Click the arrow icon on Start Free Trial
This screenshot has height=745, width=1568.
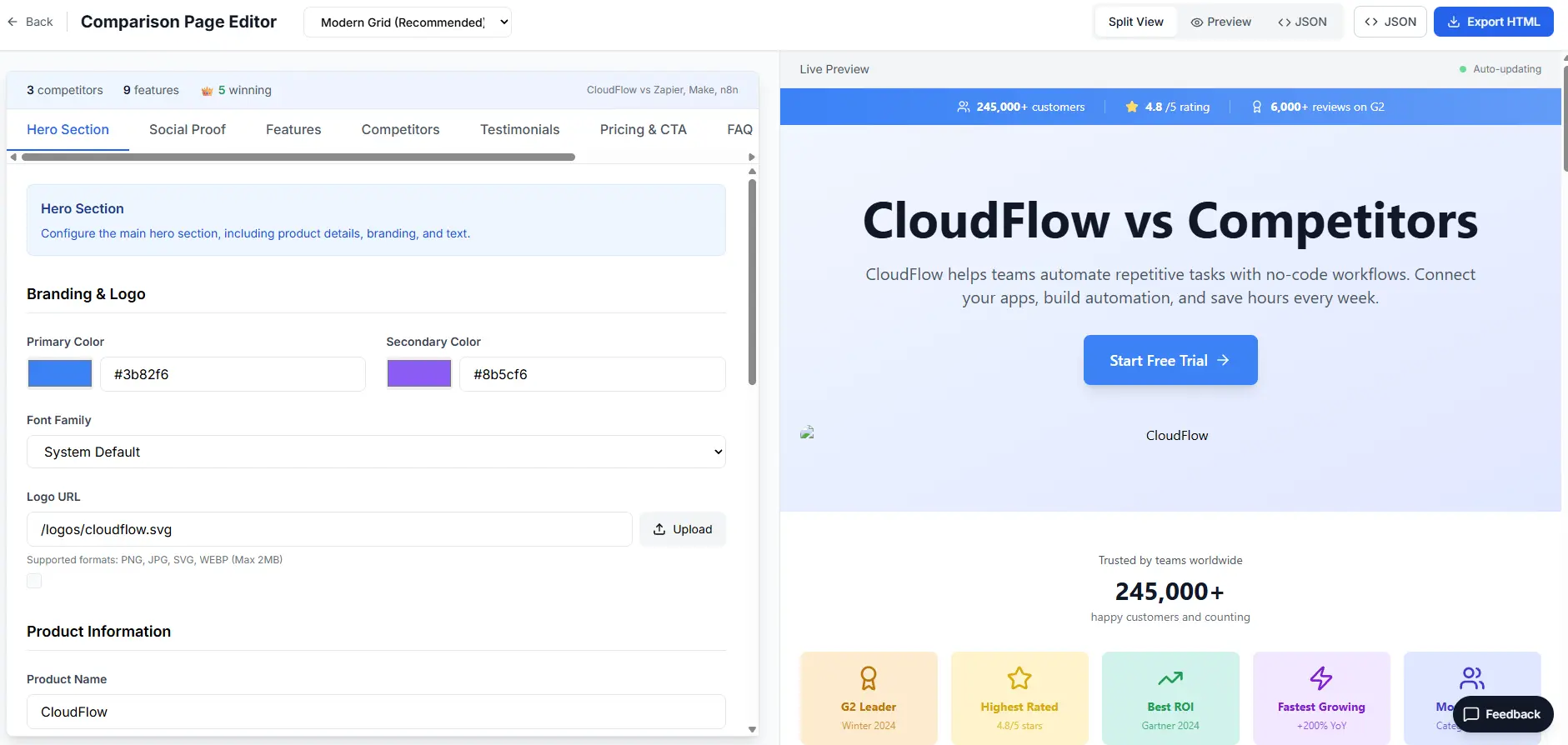point(1223,360)
